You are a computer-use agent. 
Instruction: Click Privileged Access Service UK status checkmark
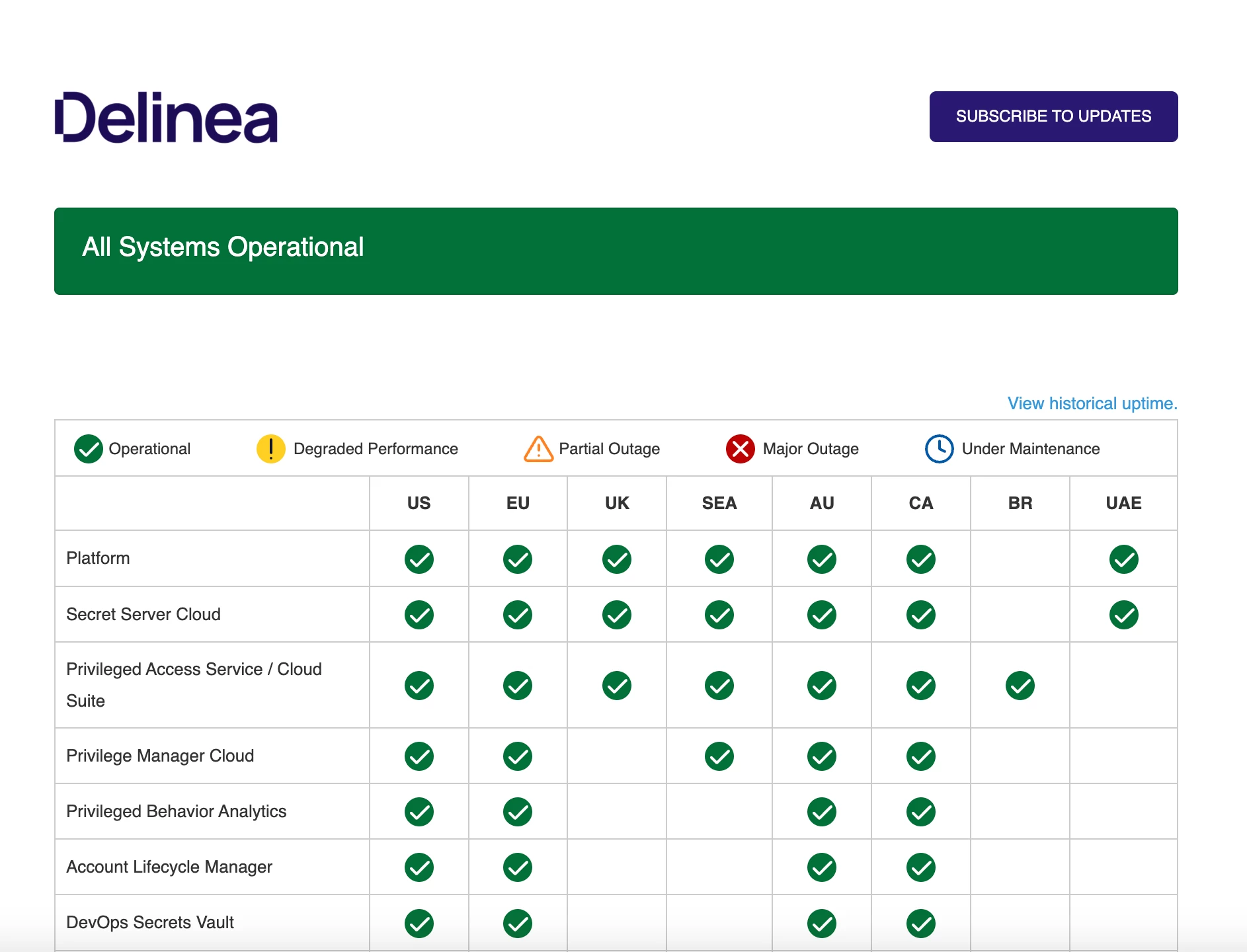click(617, 686)
